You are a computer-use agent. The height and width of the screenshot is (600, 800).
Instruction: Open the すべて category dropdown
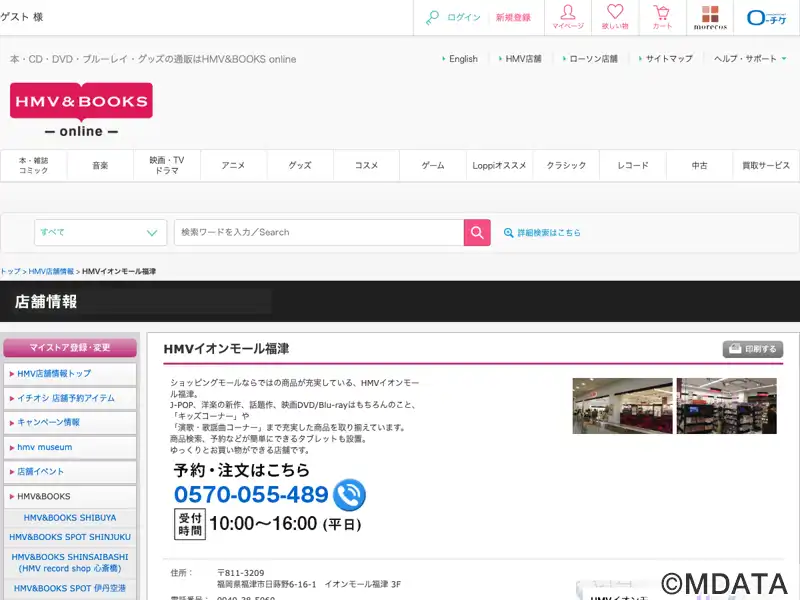click(x=100, y=232)
